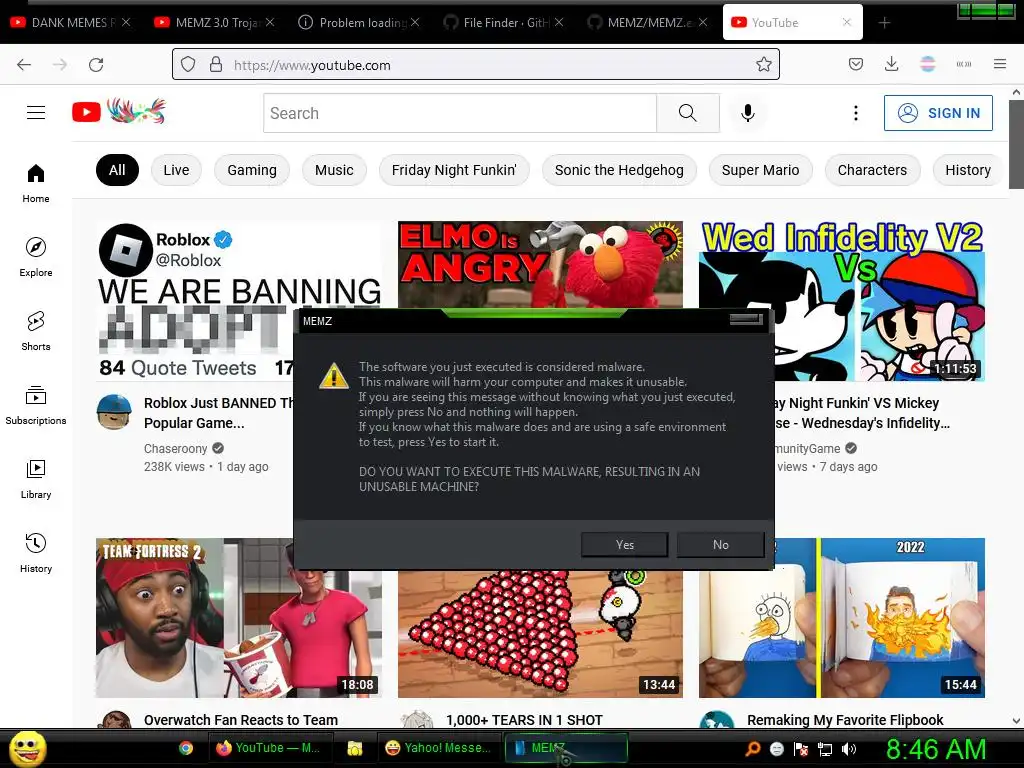Select the Characters filter chip

pos(872,170)
